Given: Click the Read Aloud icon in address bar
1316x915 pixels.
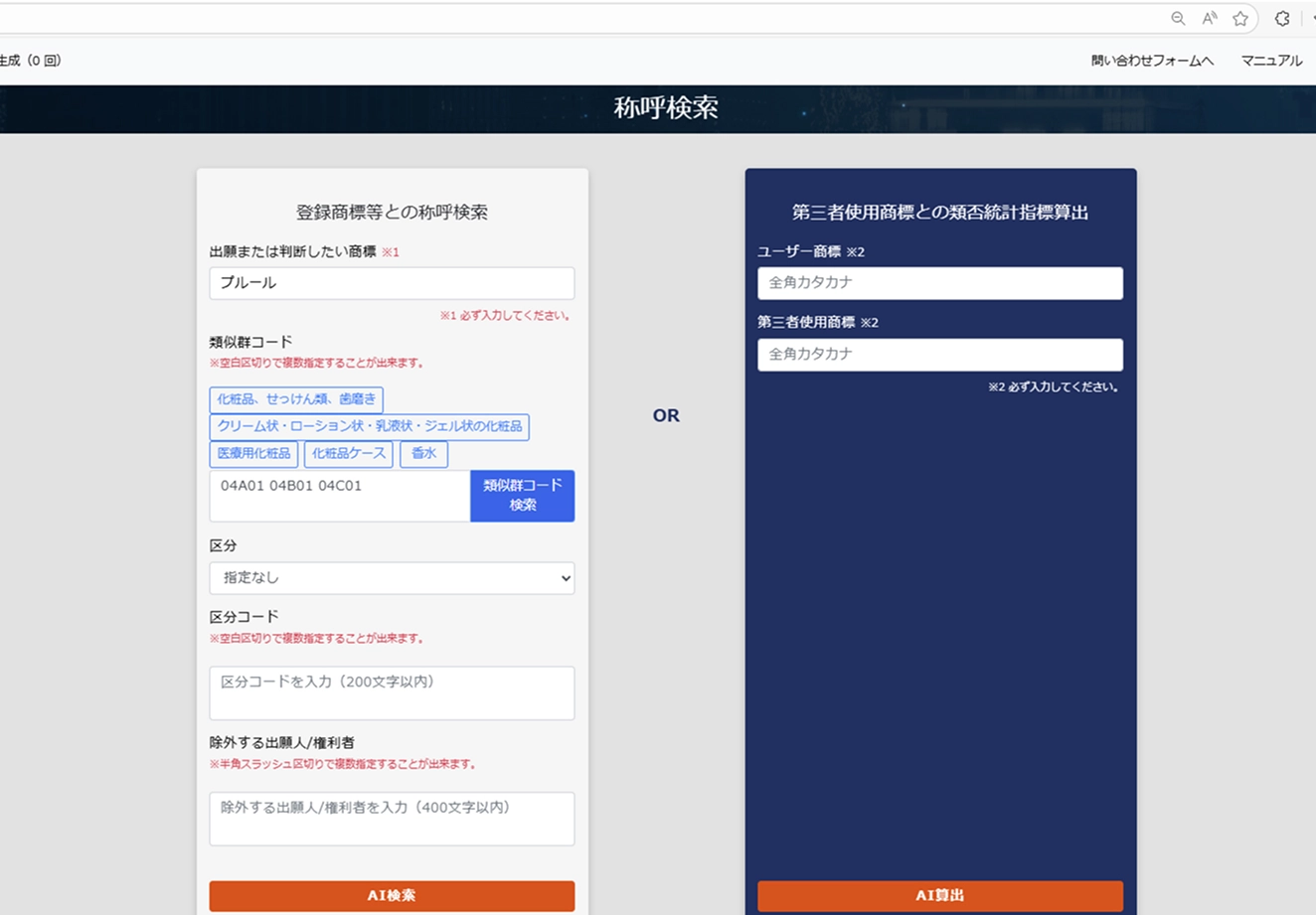Looking at the screenshot, I should [1210, 19].
